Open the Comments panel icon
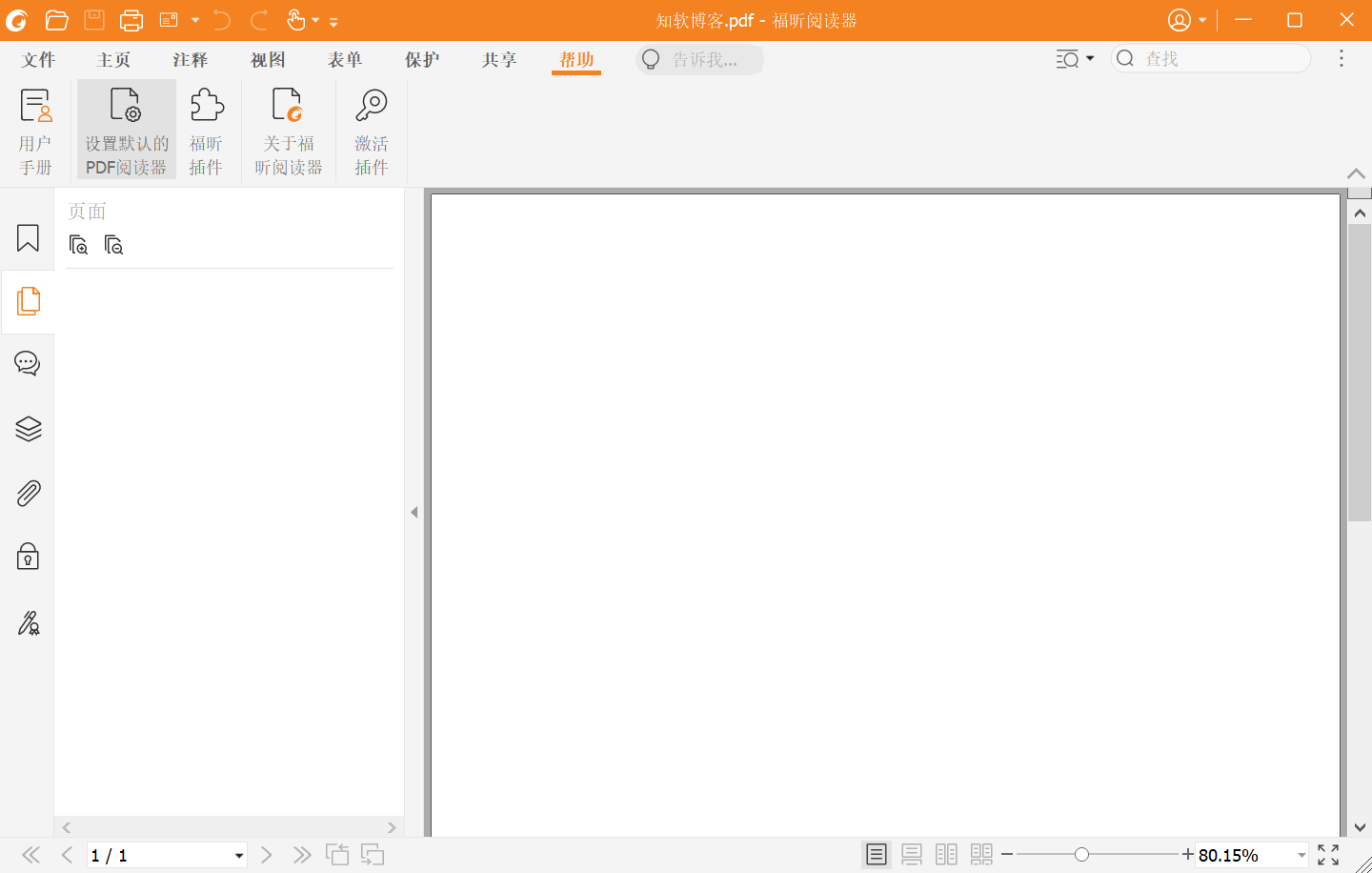1372x873 pixels. click(x=28, y=364)
